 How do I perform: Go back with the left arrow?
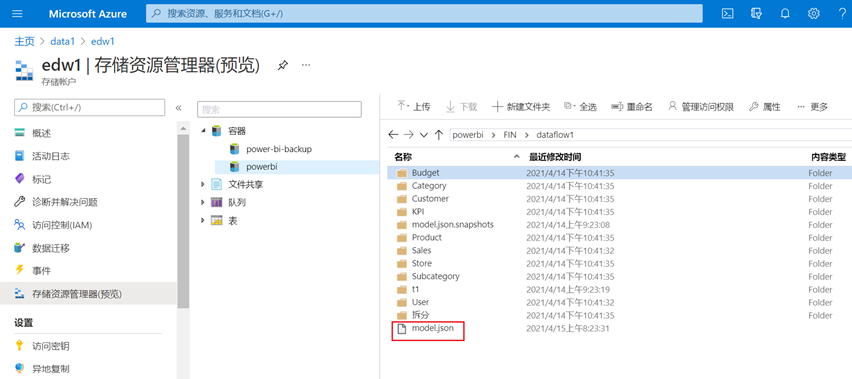(393, 135)
